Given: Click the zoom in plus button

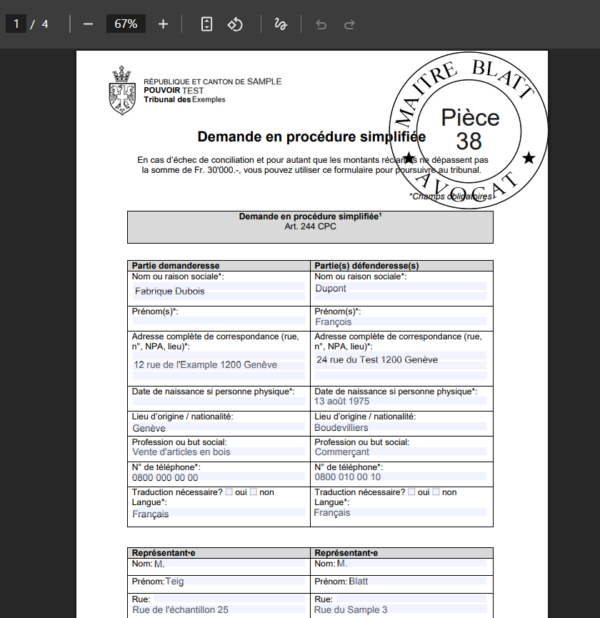Looking at the screenshot, I should pos(163,24).
